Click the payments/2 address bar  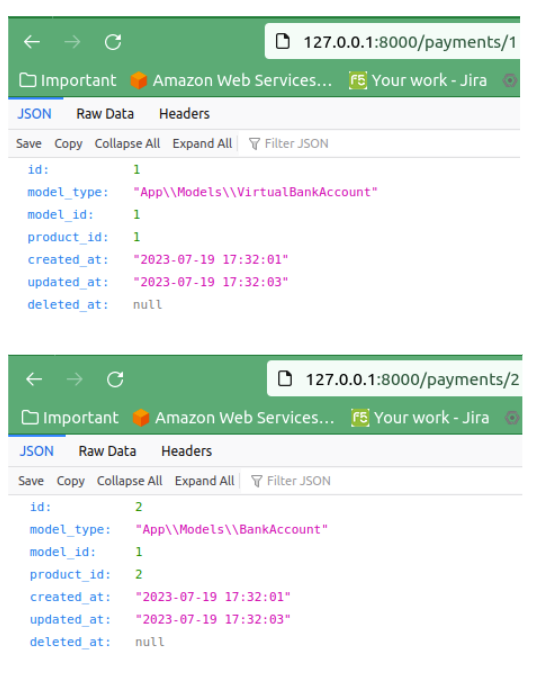(395, 379)
